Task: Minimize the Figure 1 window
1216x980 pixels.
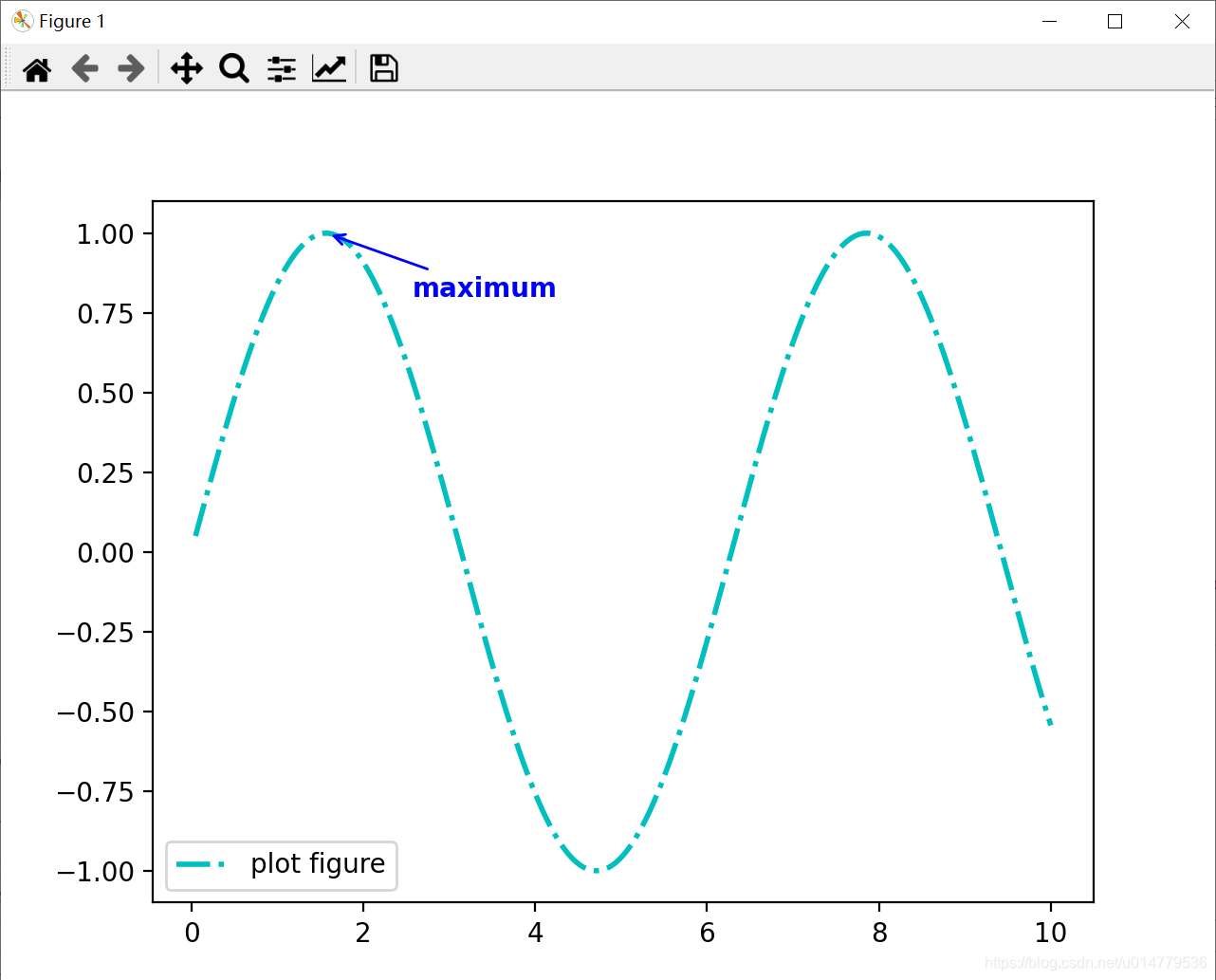Action: (1049, 21)
